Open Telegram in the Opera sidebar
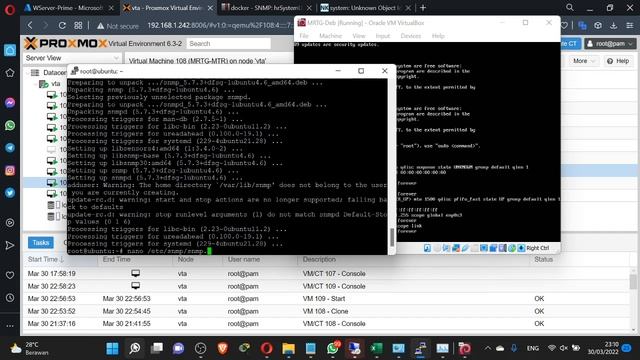 pos(10,147)
